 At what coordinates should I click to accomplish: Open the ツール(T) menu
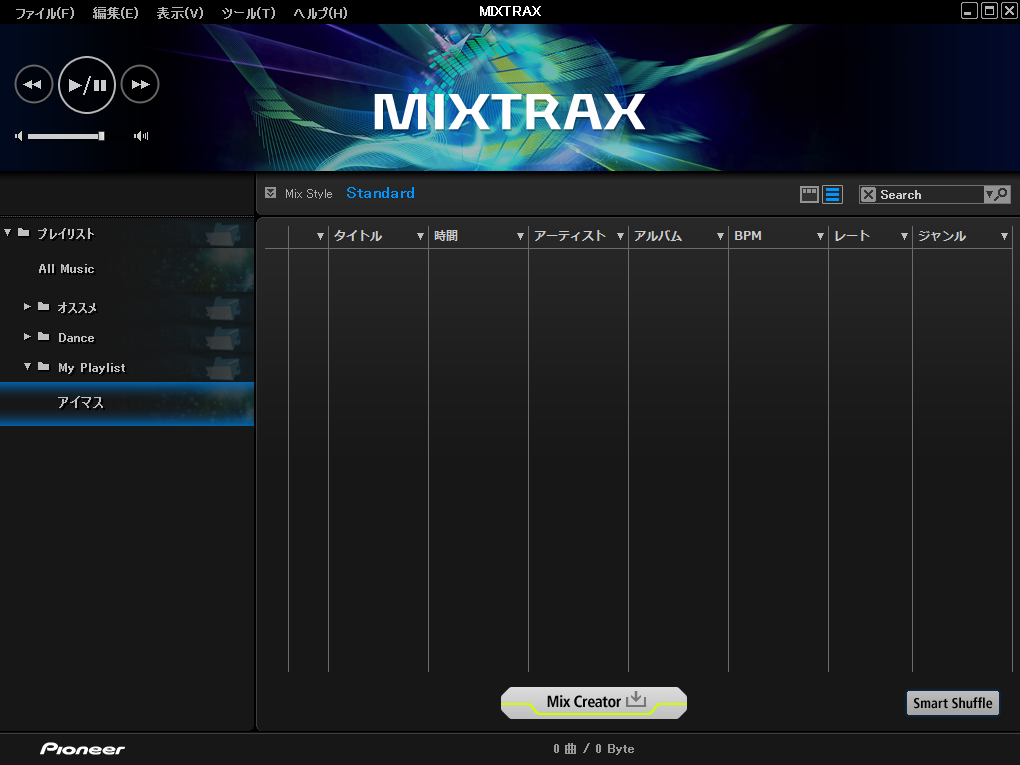pyautogui.click(x=248, y=13)
